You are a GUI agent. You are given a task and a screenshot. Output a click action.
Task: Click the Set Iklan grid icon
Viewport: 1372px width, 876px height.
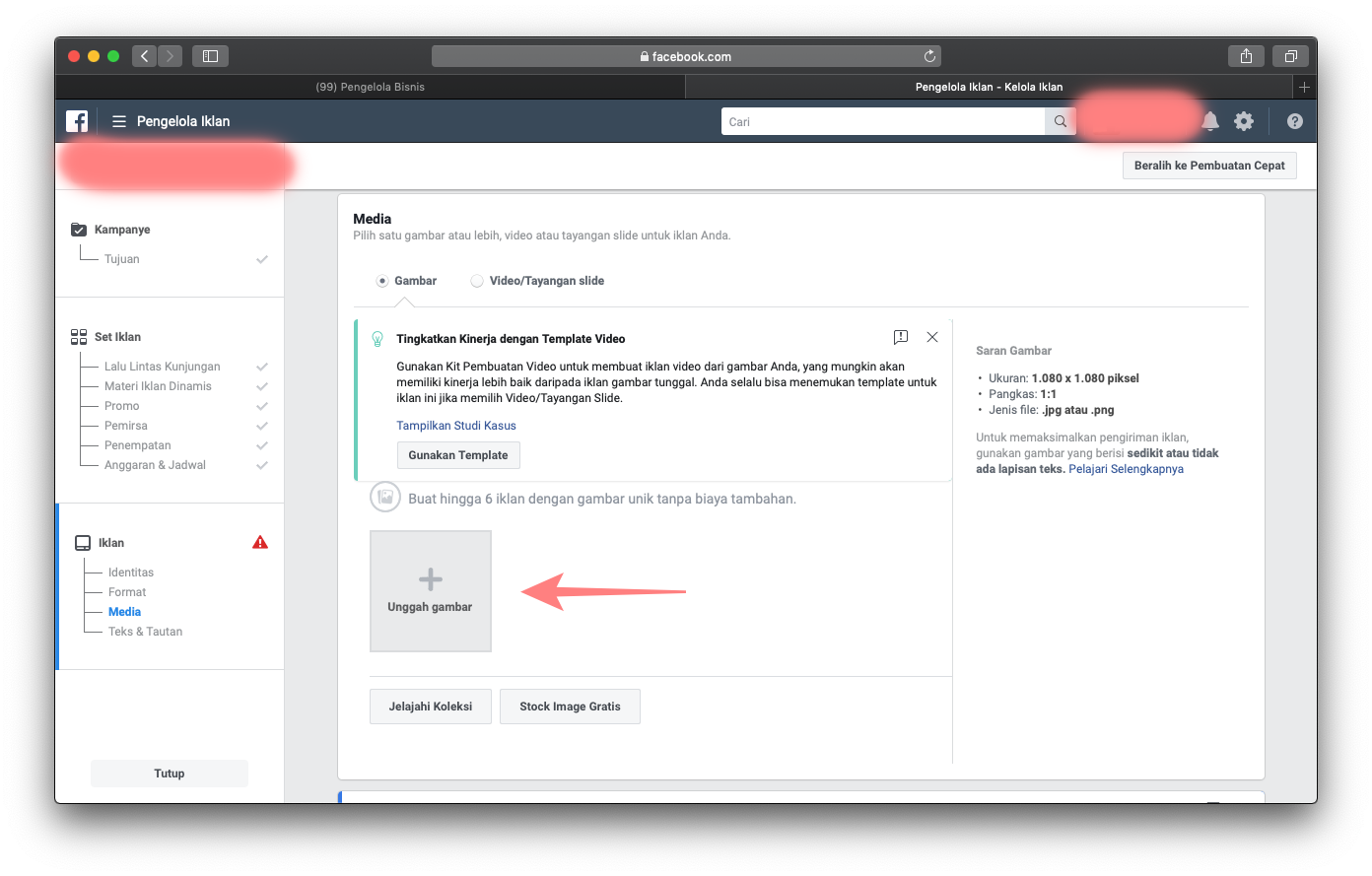click(79, 337)
